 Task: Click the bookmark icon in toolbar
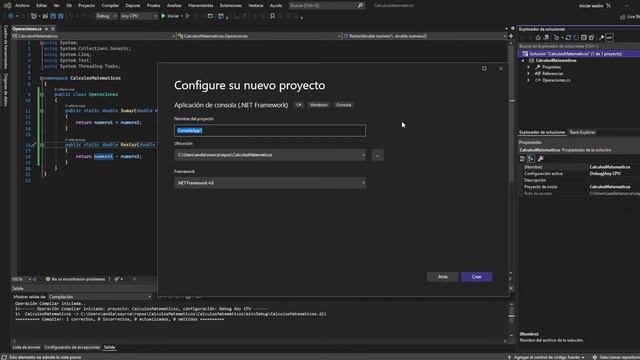click(x=272, y=16)
